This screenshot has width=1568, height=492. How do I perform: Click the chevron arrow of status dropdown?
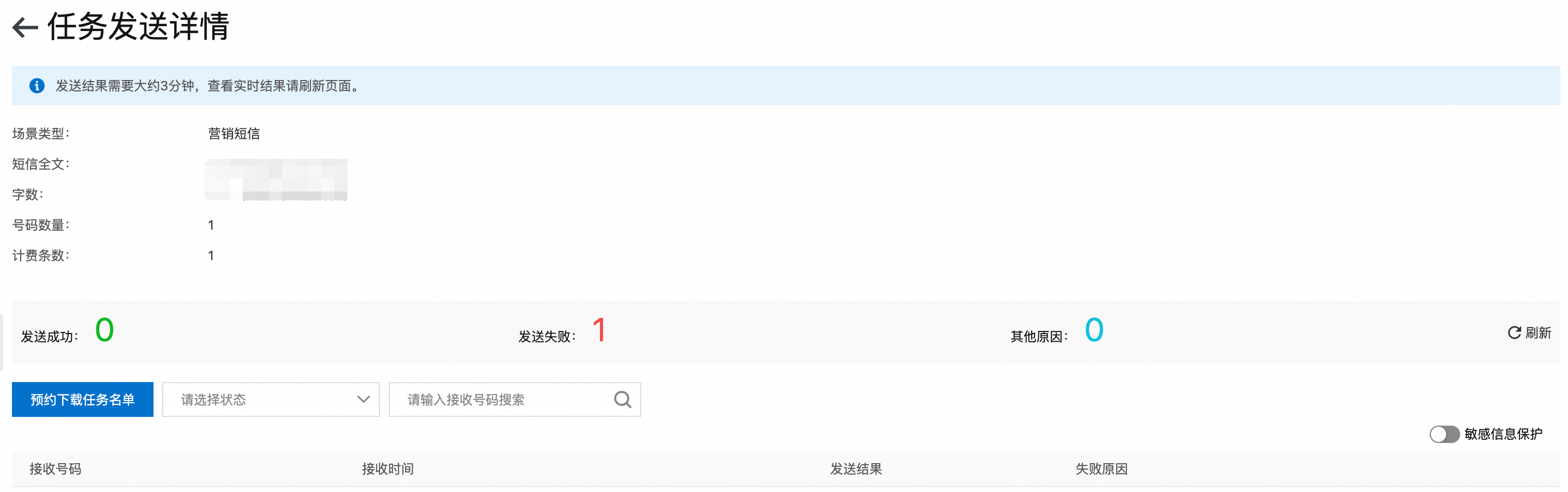363,399
